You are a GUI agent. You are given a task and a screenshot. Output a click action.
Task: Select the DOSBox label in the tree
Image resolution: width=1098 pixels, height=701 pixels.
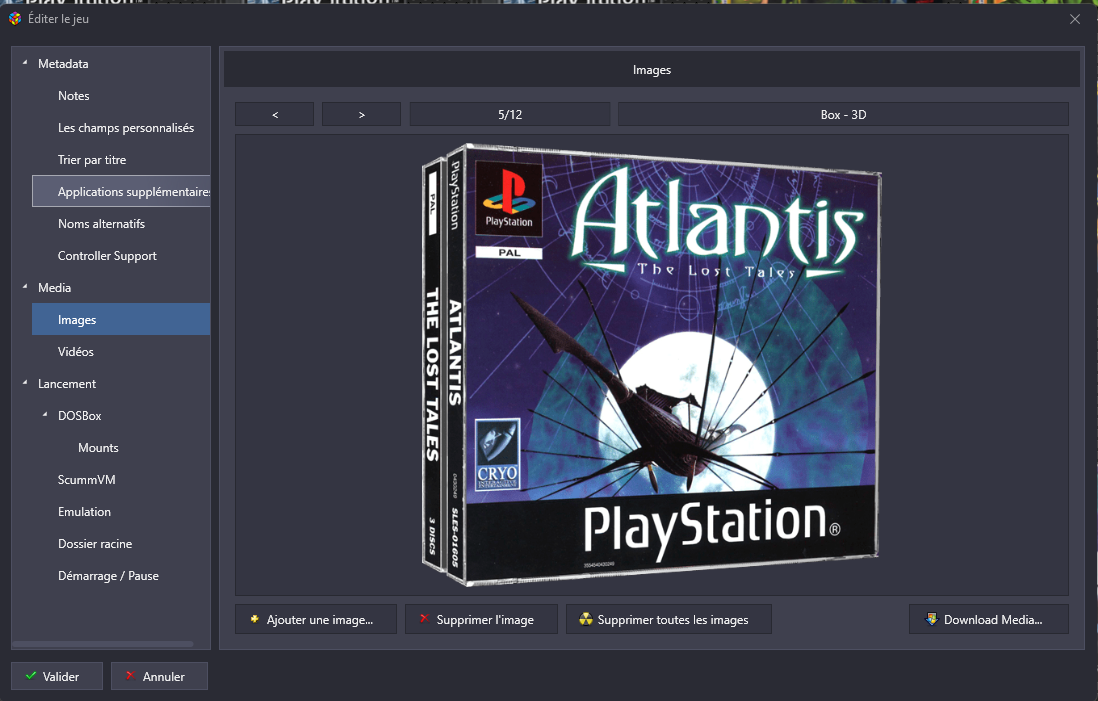pos(80,416)
